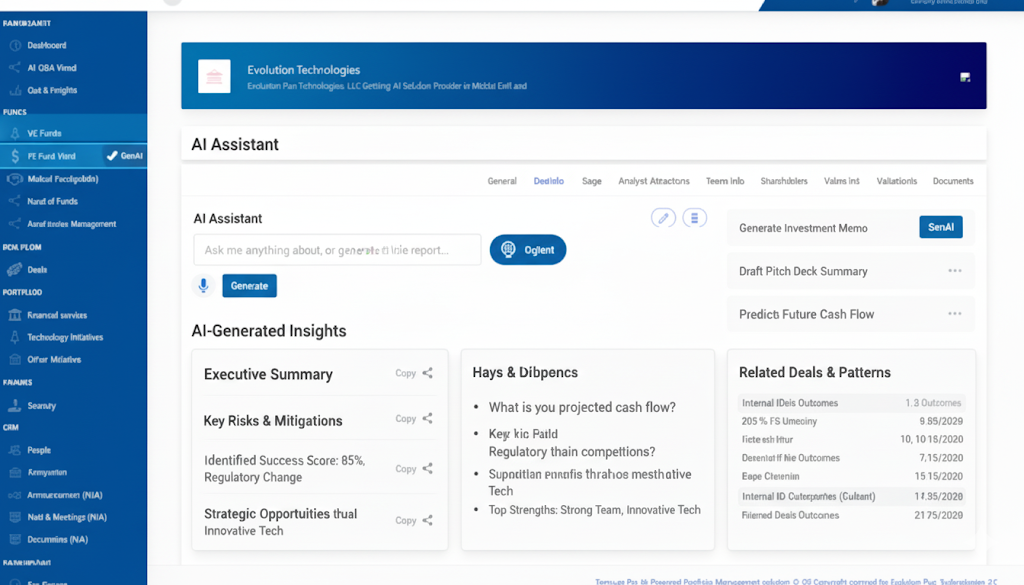Open the Predict Future Cash Flow options menu
Image resolution: width=1024 pixels, height=585 pixels.
pos(955,314)
